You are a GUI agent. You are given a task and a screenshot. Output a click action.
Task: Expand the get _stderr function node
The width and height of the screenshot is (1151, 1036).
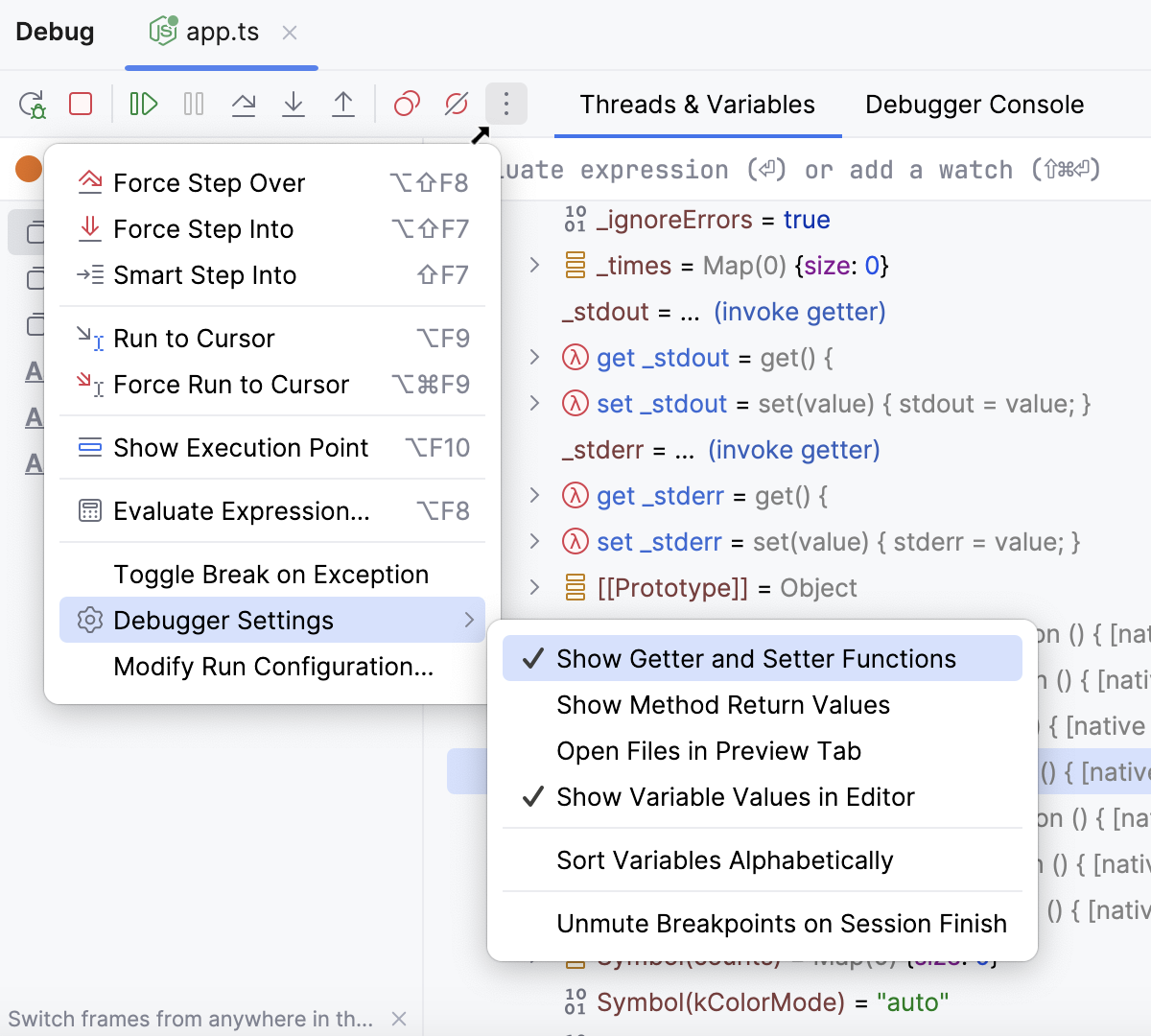[535, 496]
